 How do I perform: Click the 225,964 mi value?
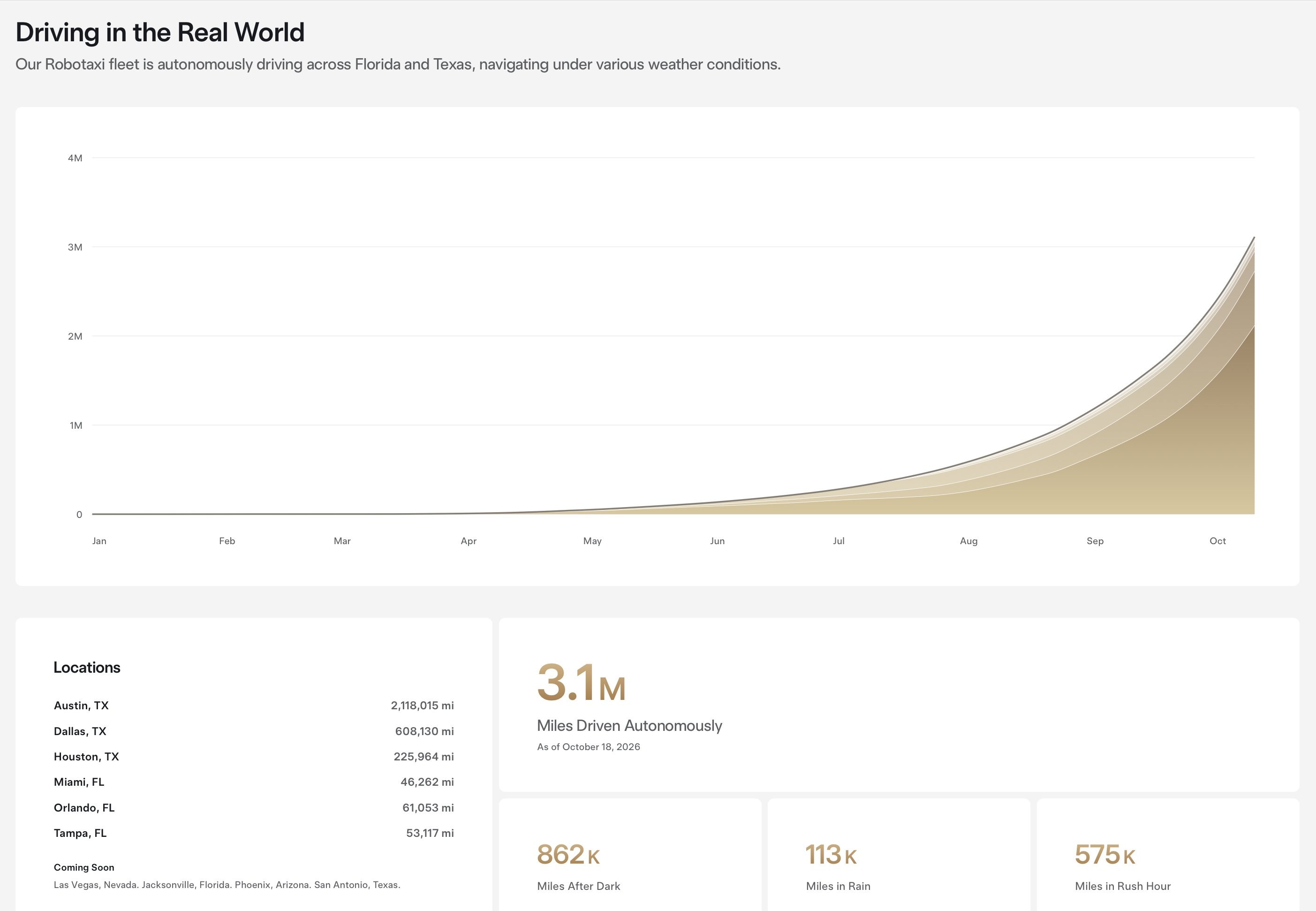click(x=424, y=756)
